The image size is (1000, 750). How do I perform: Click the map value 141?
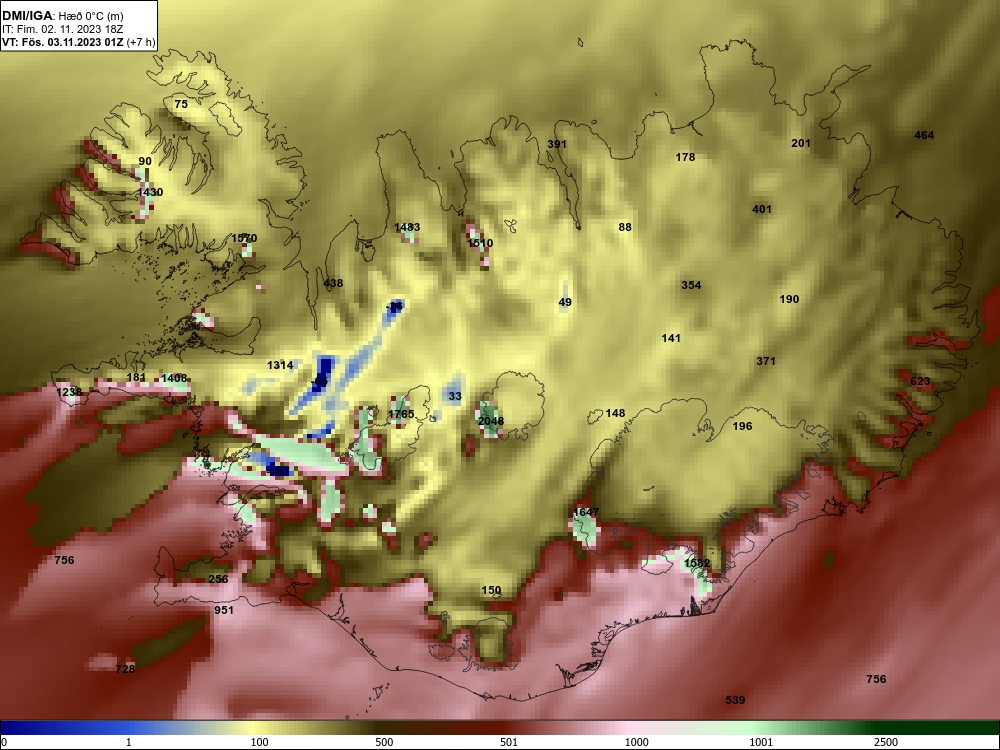[671, 339]
